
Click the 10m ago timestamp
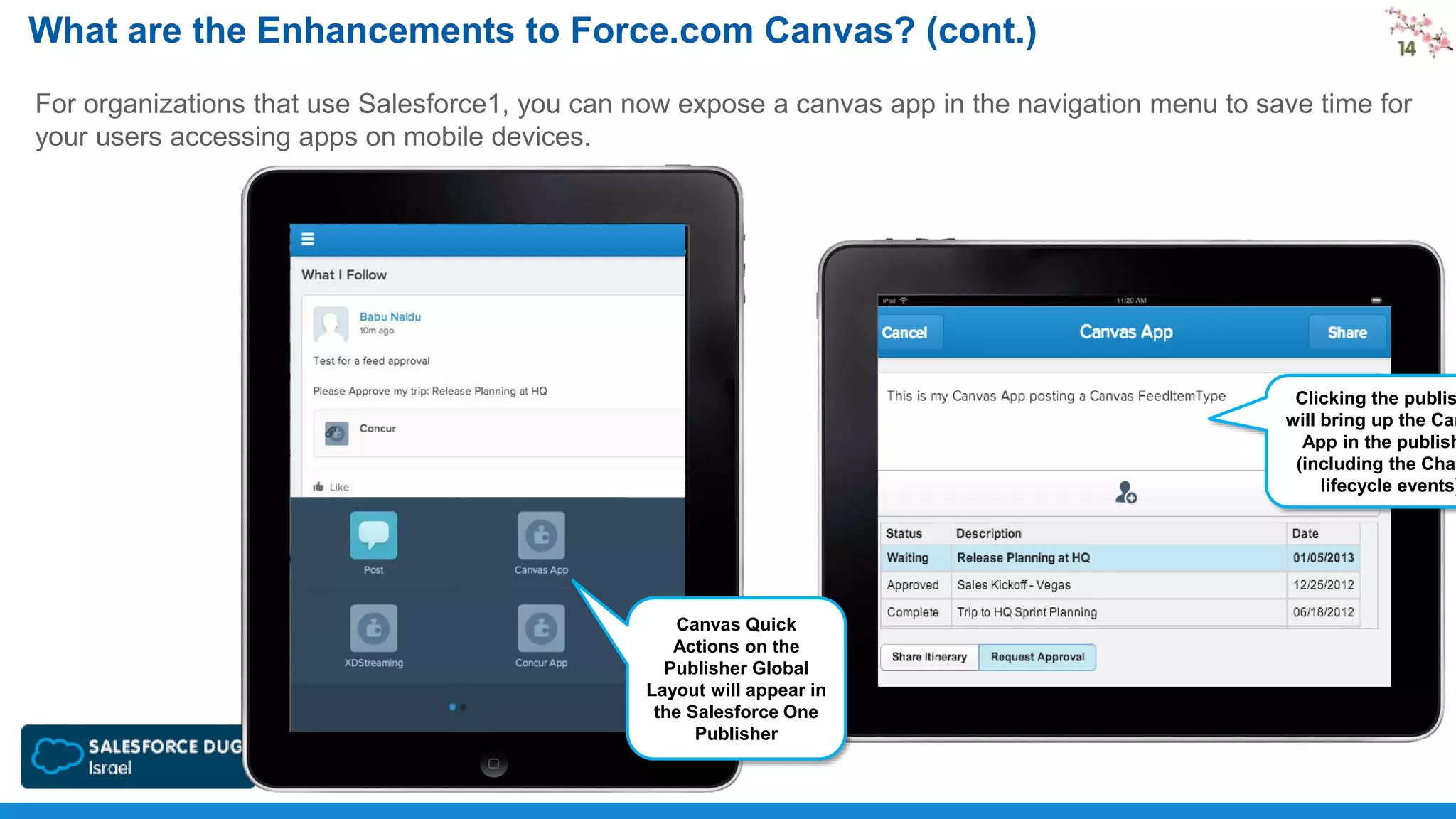point(376,331)
